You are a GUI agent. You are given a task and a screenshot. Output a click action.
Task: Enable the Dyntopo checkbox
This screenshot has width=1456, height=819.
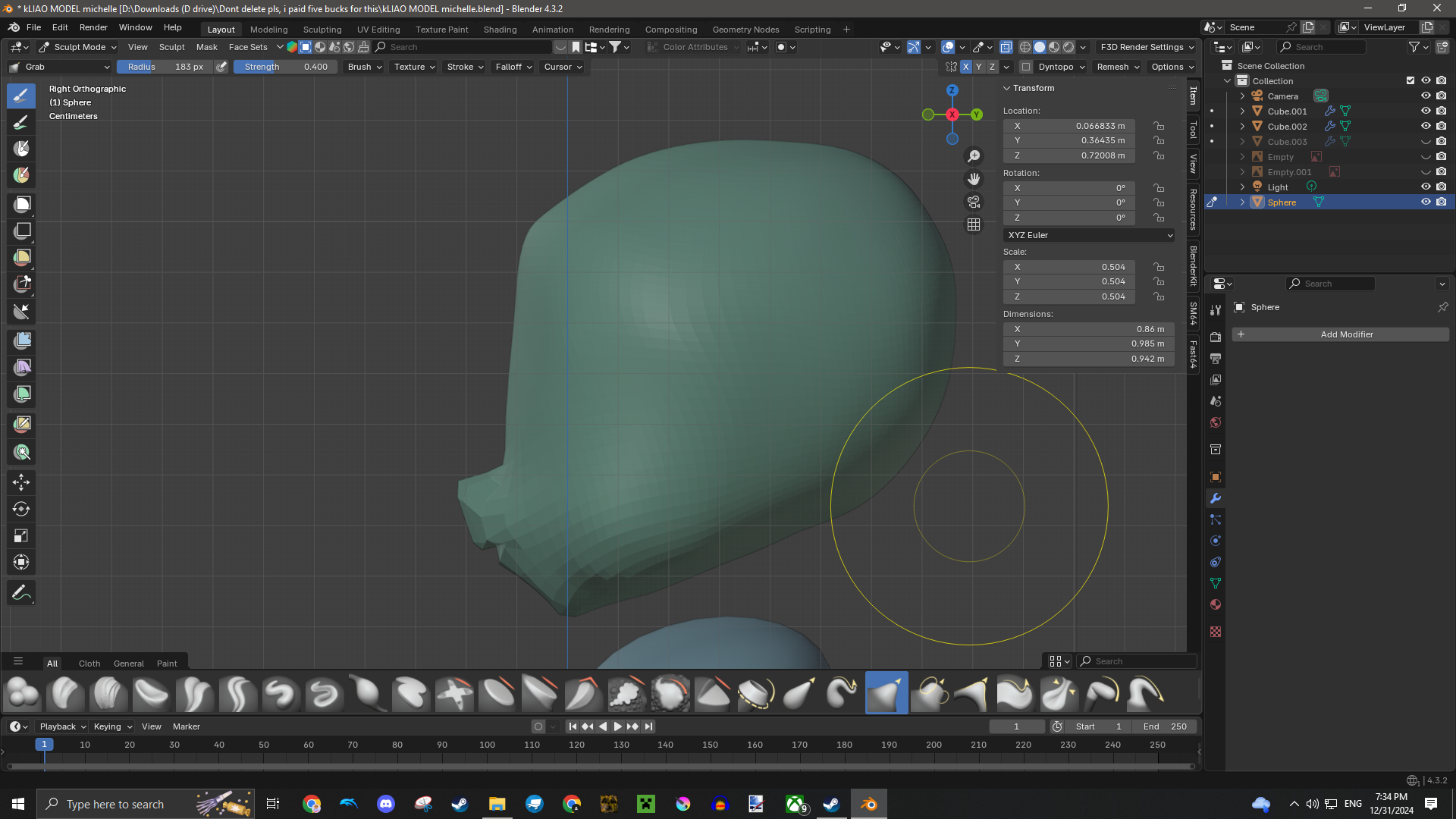click(1026, 67)
